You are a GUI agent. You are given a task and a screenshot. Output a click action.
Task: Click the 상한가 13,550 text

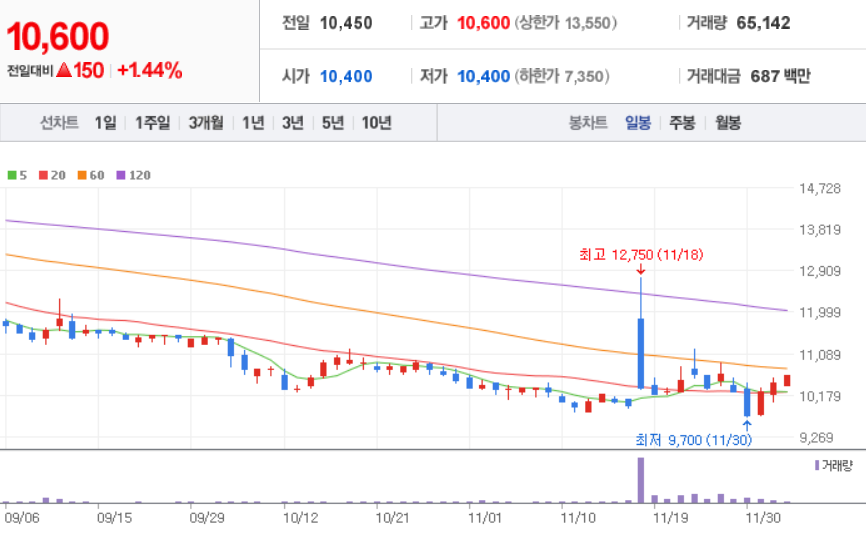(x=566, y=23)
